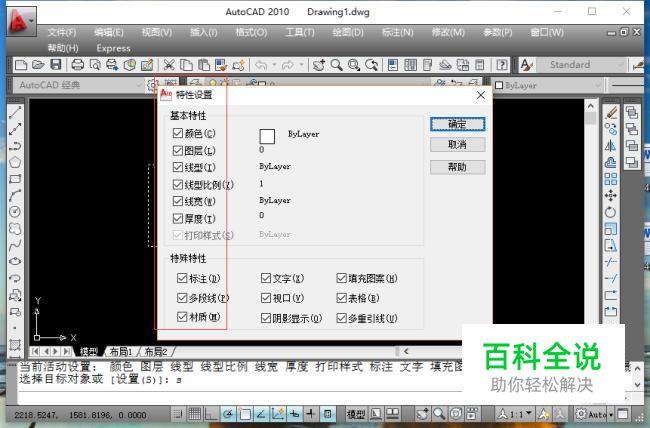Switch to the 布局1 layout tab
The height and width of the screenshot is (428, 650).
click(x=121, y=352)
